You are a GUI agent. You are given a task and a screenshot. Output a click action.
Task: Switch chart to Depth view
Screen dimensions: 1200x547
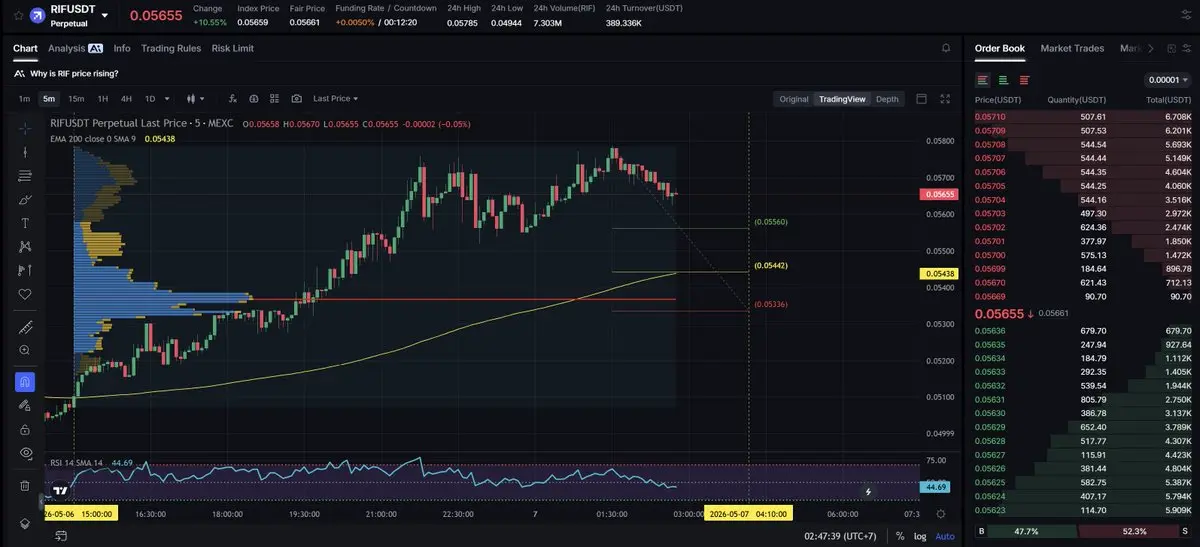(887, 99)
